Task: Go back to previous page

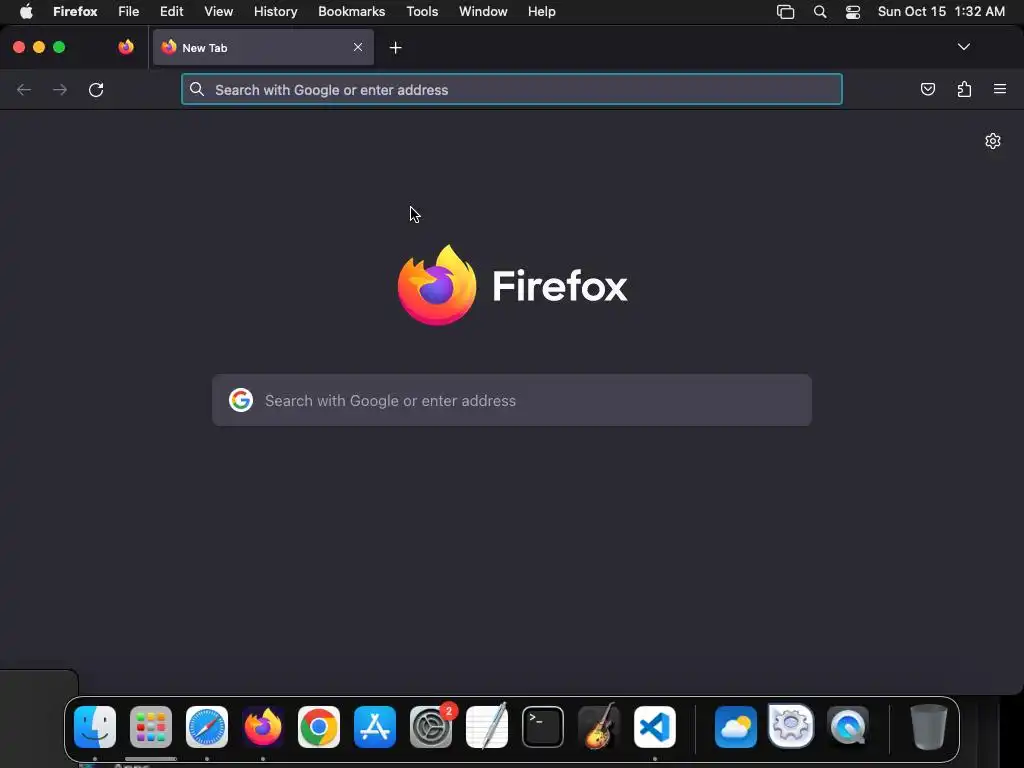Action: tap(24, 89)
